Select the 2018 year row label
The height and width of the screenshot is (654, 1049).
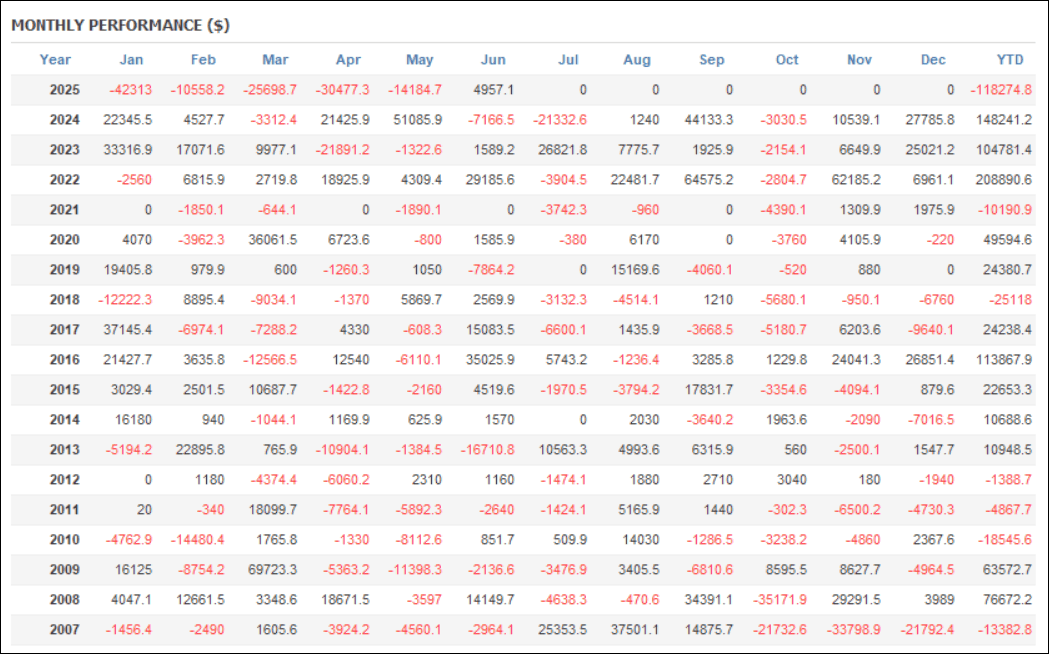pyautogui.click(x=64, y=300)
